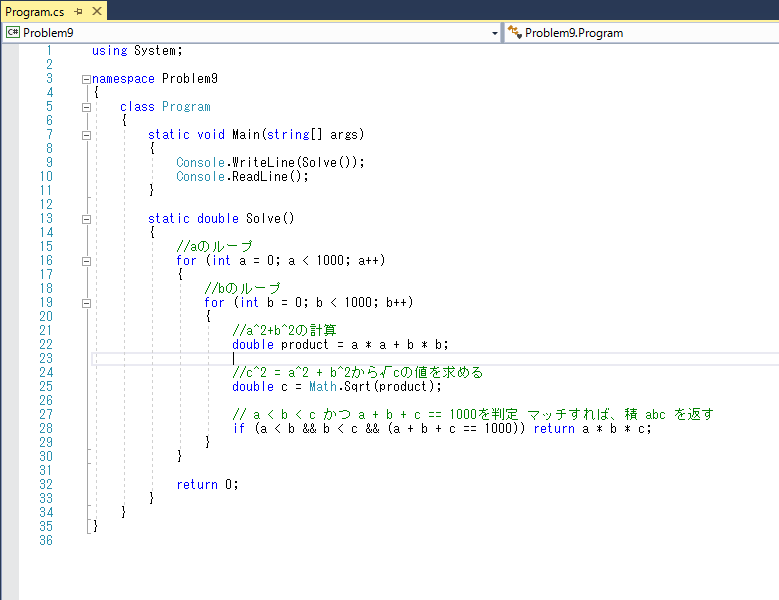Click the class icon beside Problem9.Program
This screenshot has height=600, width=779.
tap(514, 32)
